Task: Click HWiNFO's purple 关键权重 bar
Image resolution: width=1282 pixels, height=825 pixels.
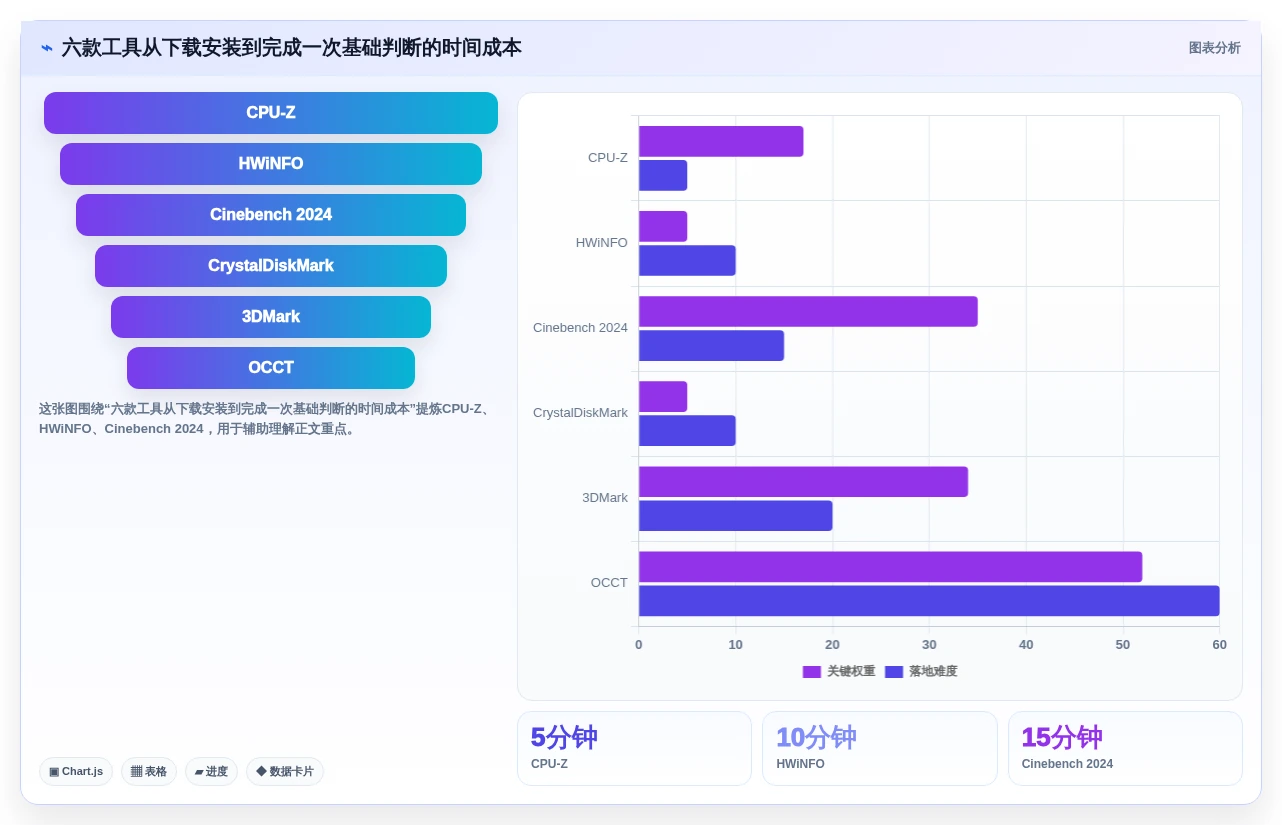Action: coord(663,226)
